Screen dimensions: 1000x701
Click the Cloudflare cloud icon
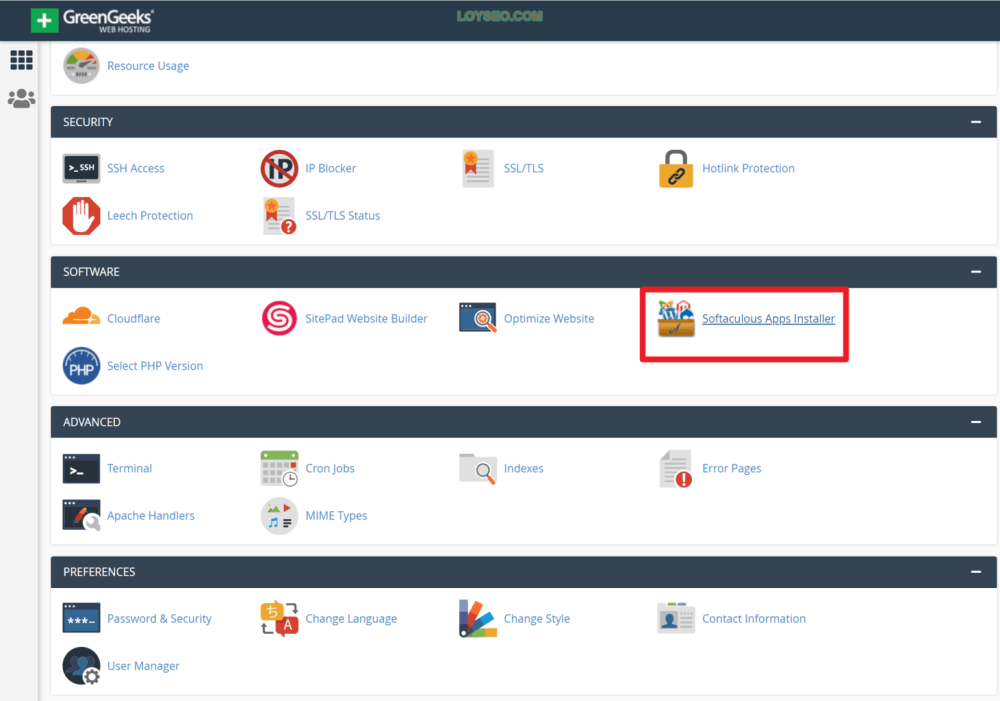click(x=81, y=316)
